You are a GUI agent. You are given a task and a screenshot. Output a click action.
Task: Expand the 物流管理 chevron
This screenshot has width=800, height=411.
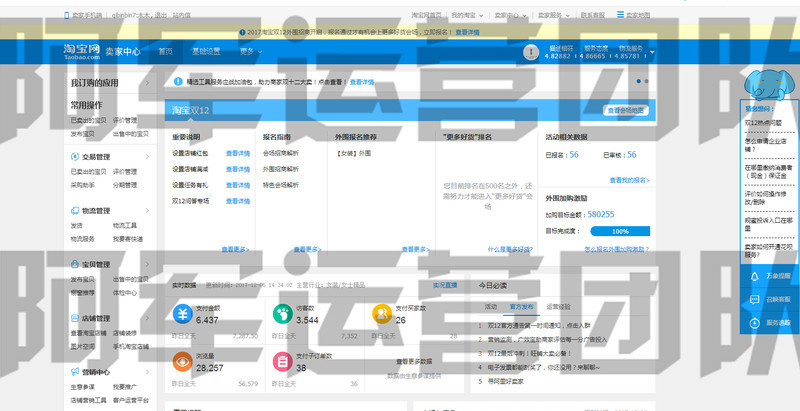click(147, 211)
